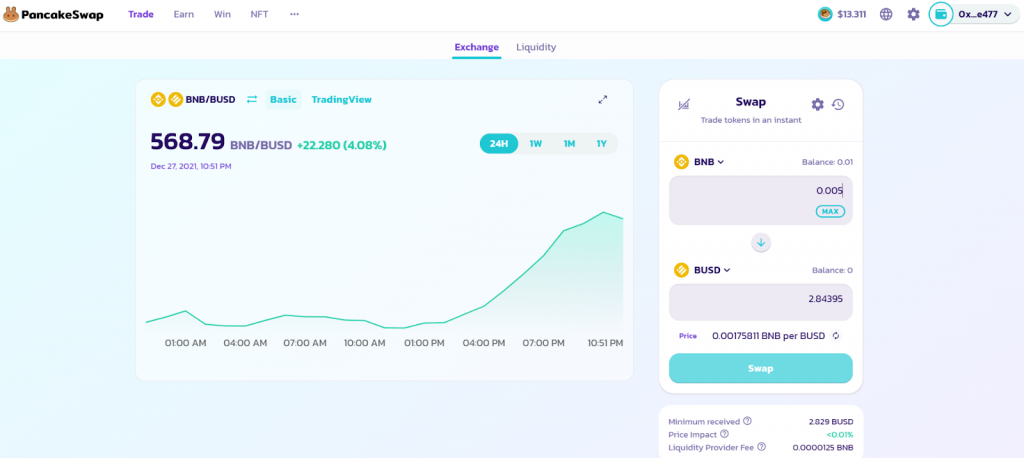Select the 1W chart range
This screenshot has height=458, width=1024.
[536, 144]
